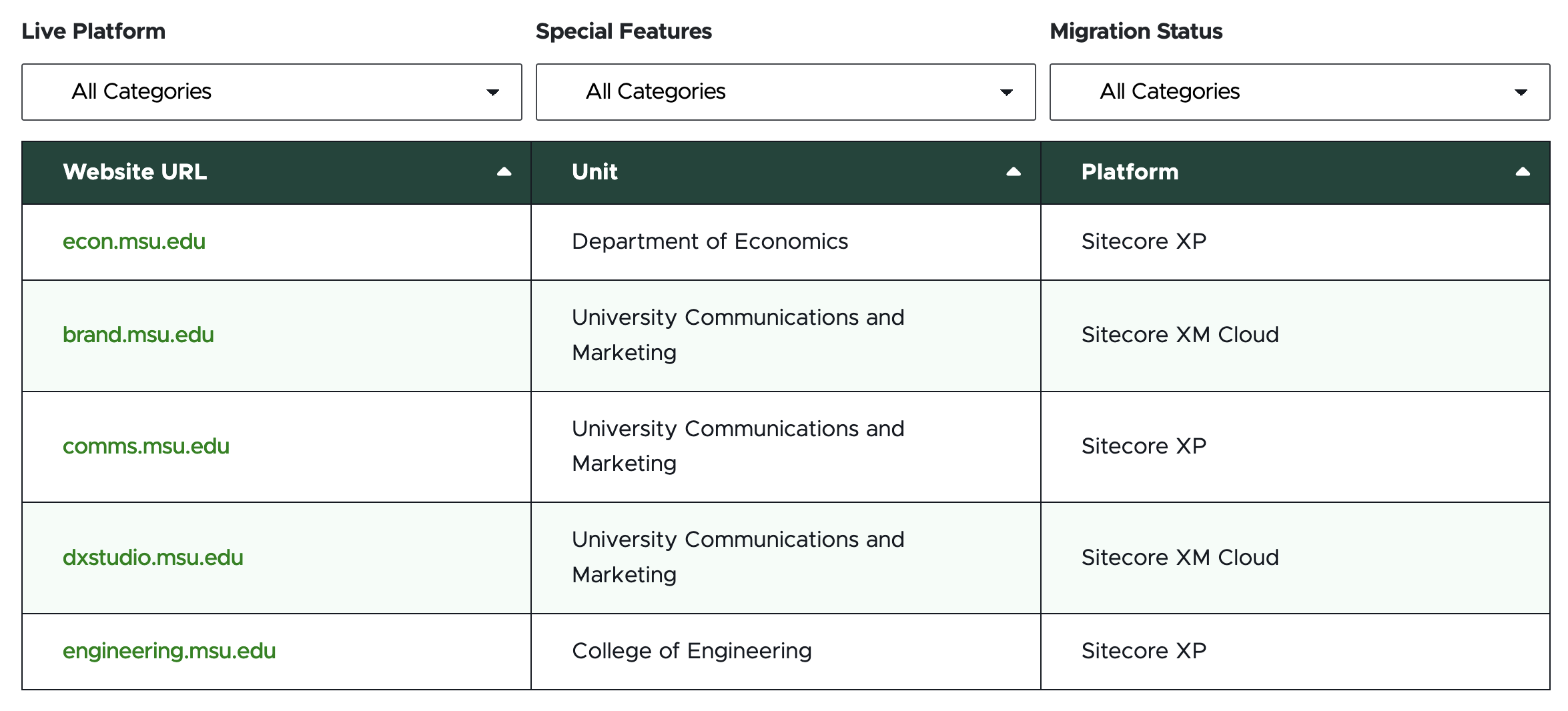Click Sitecore XP in engineering.msu.edu row
The image size is (1568, 711).
(1144, 651)
